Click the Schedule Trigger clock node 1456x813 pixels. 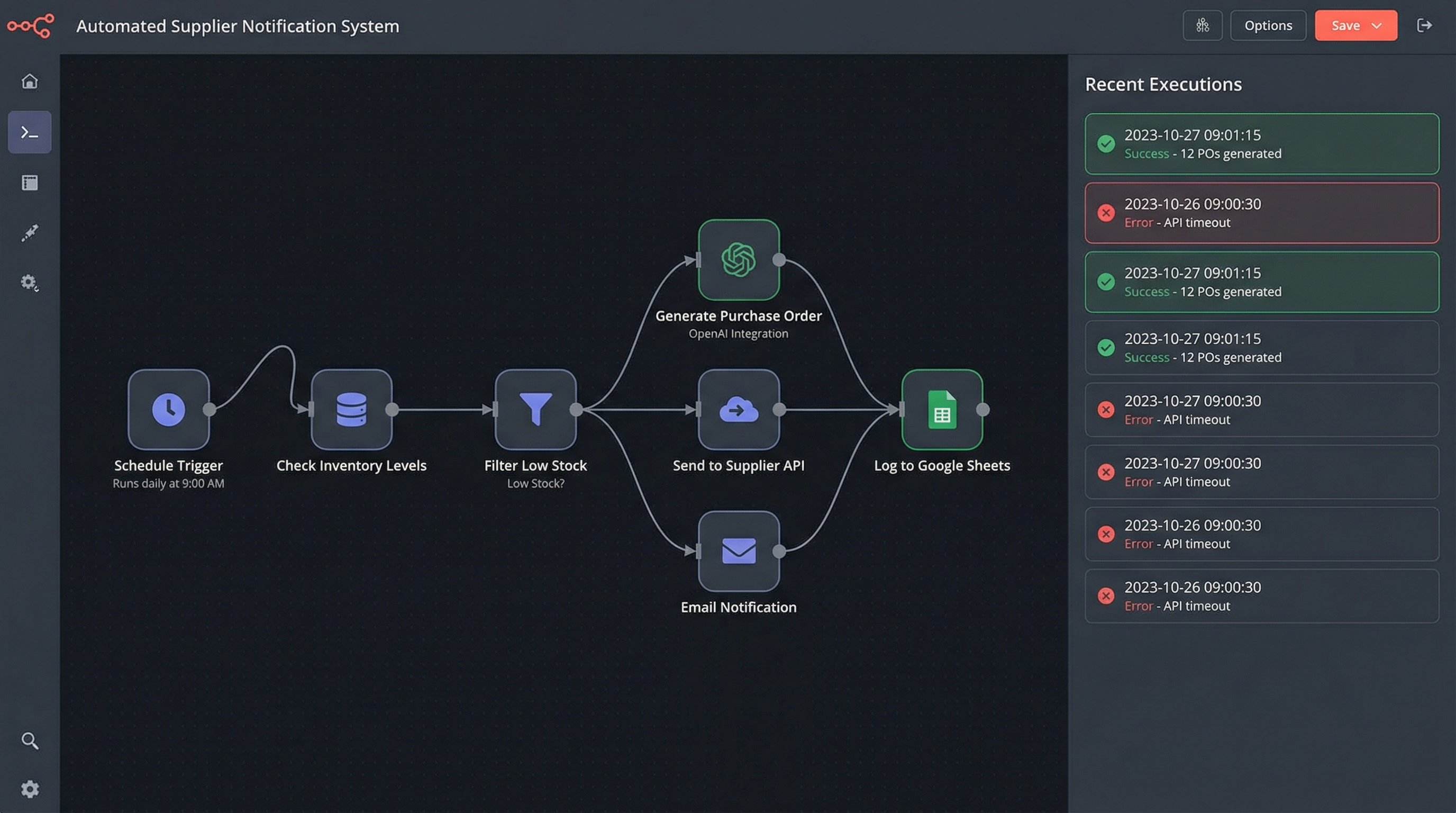click(x=168, y=409)
